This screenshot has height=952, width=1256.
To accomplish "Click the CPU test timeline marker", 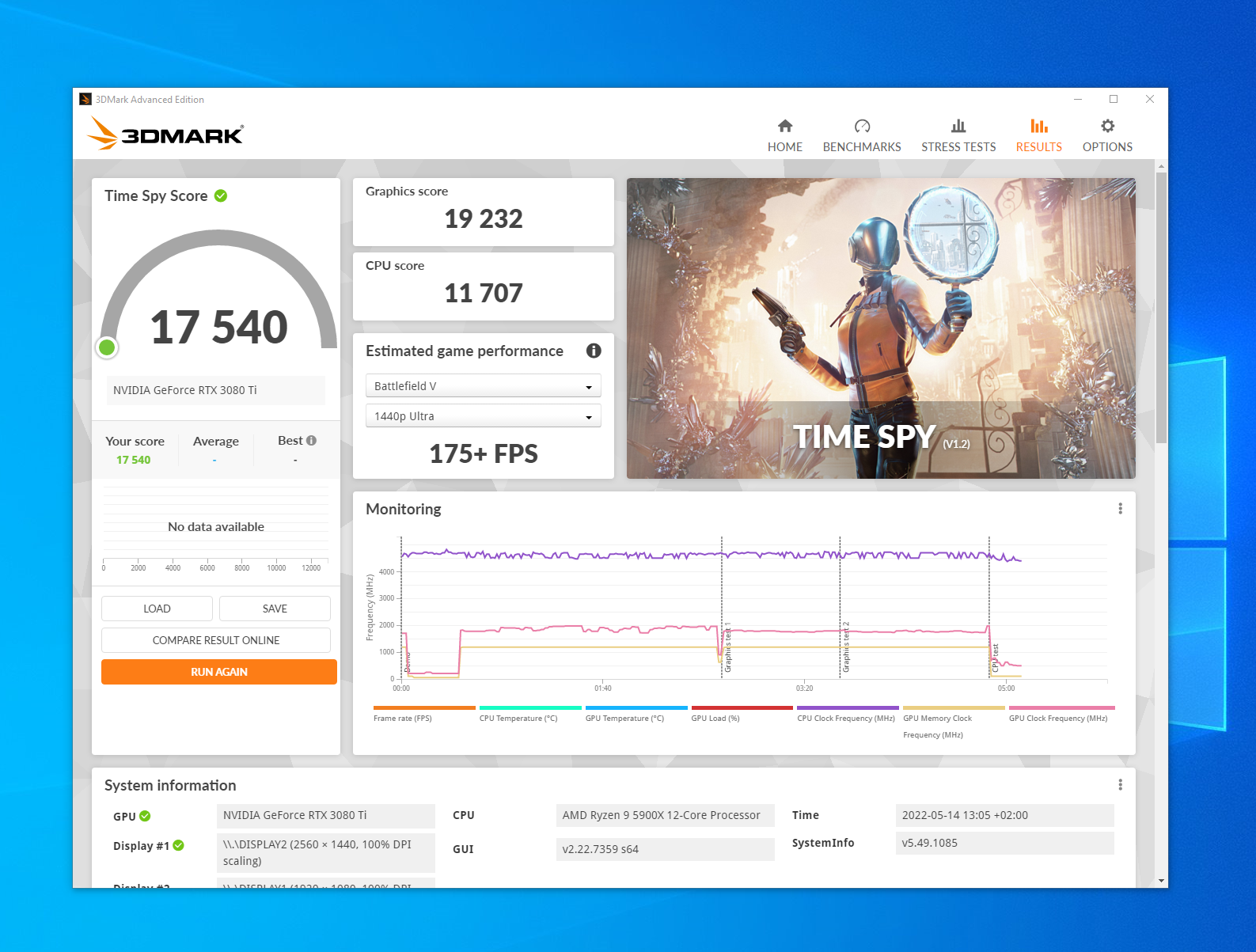I will pos(995,658).
